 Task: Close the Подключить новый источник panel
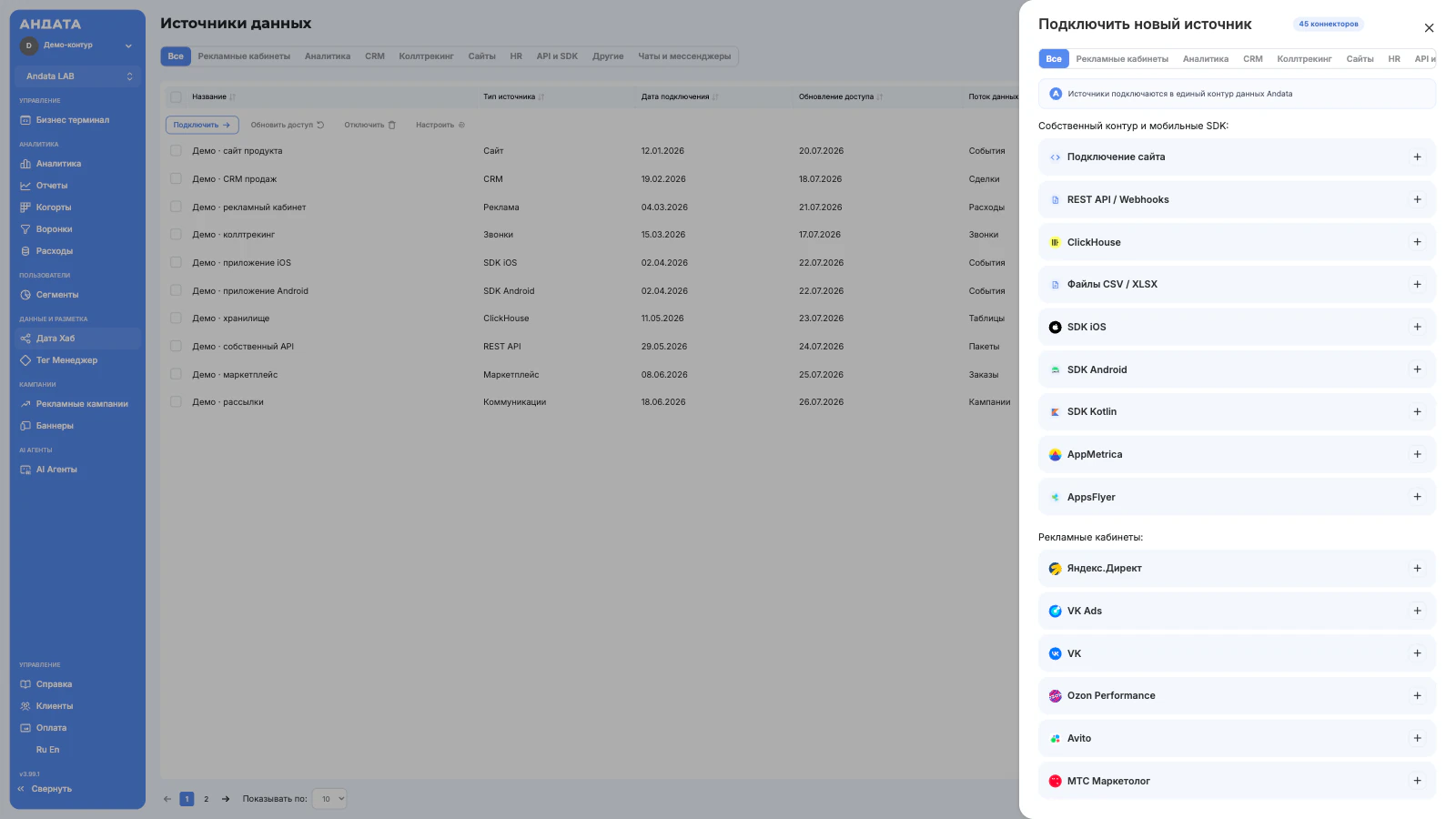(1429, 28)
